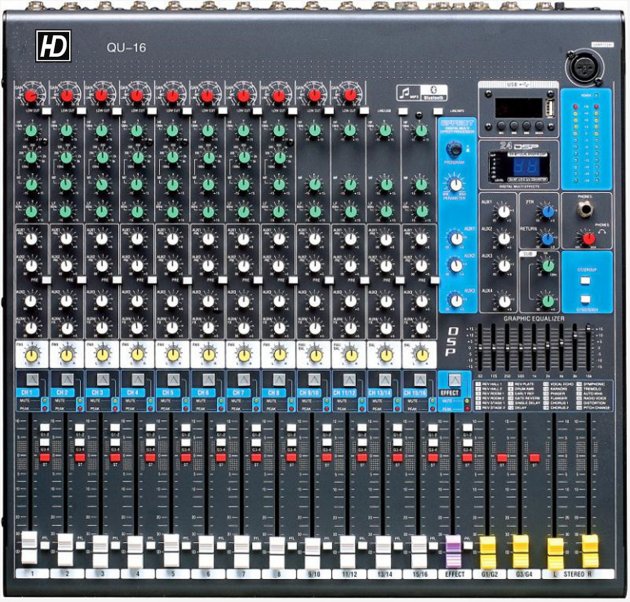The image size is (630, 602).
Task: Toggle the LINE/MP3 switch near Bluetooth logo
Action: pyautogui.click(x=438, y=111)
